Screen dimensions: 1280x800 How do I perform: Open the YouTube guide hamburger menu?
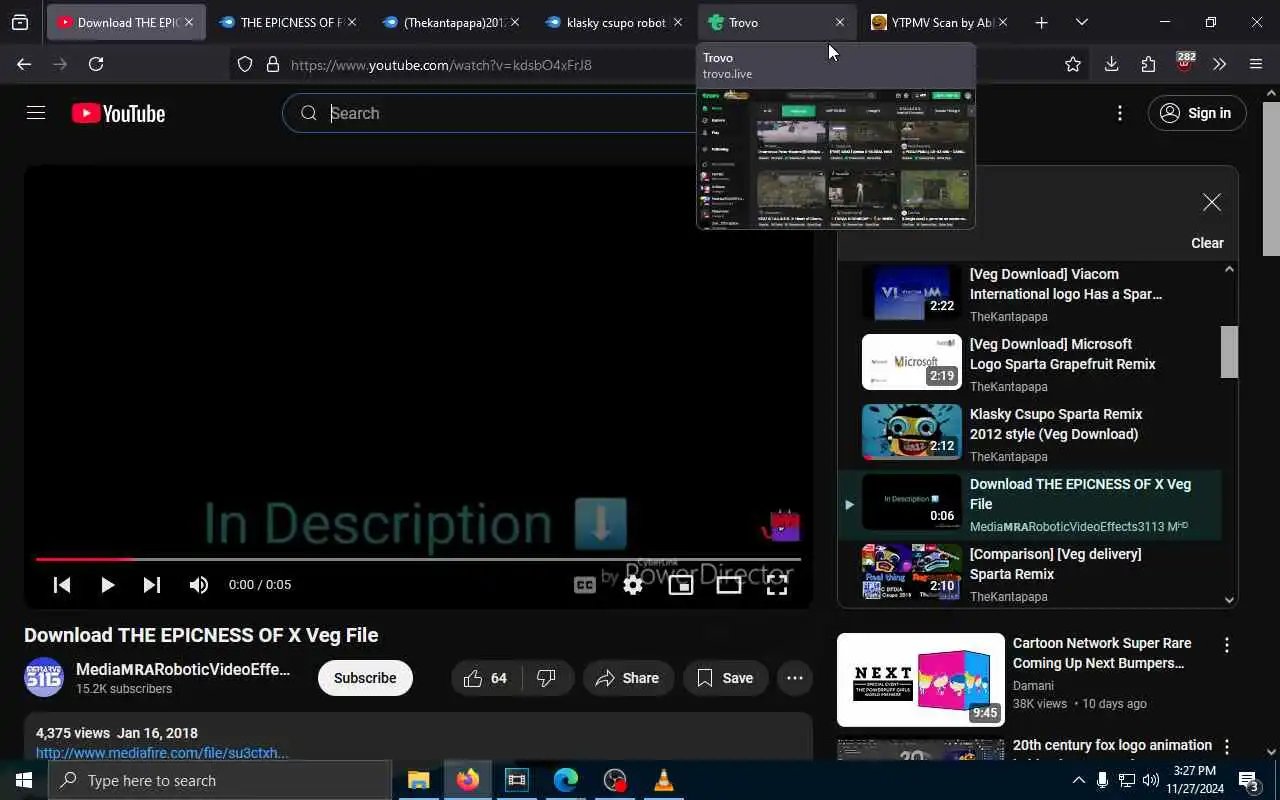[36, 113]
